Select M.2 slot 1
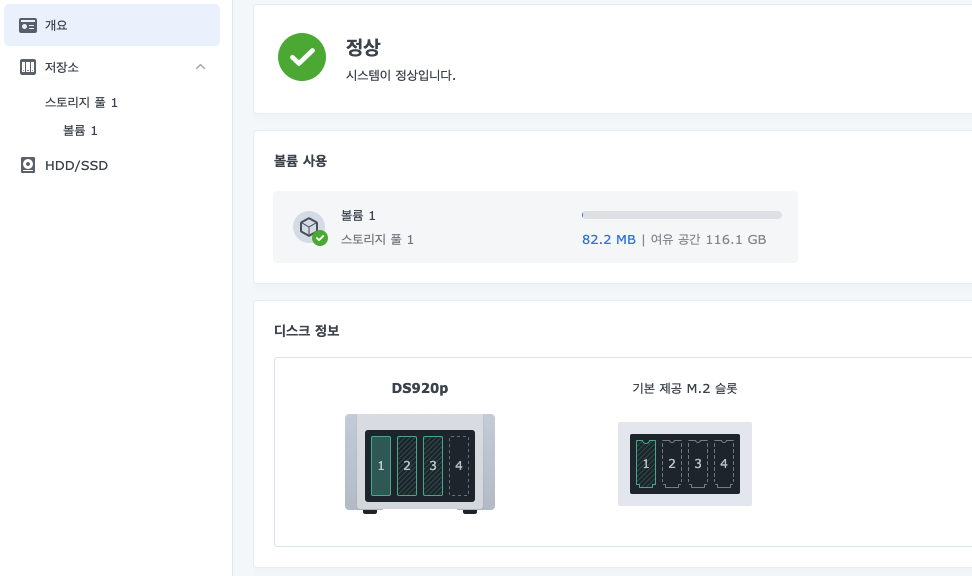Screen dimensions: 972x576 (646, 464)
